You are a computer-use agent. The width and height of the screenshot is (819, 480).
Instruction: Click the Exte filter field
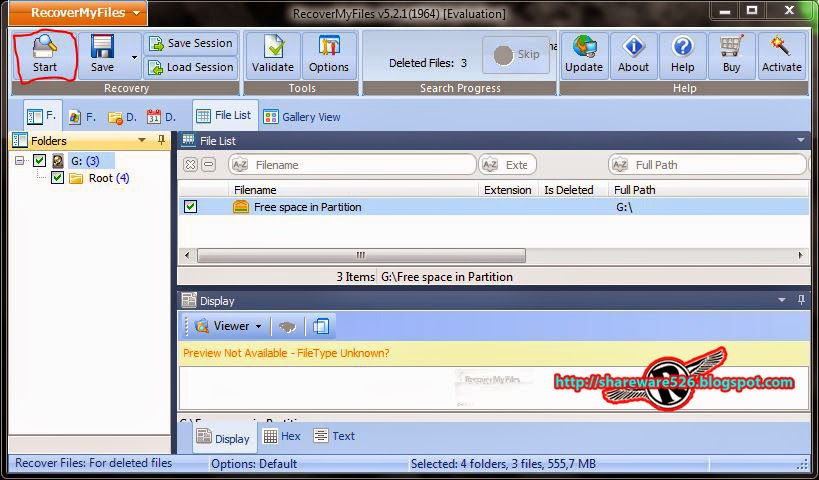507,165
